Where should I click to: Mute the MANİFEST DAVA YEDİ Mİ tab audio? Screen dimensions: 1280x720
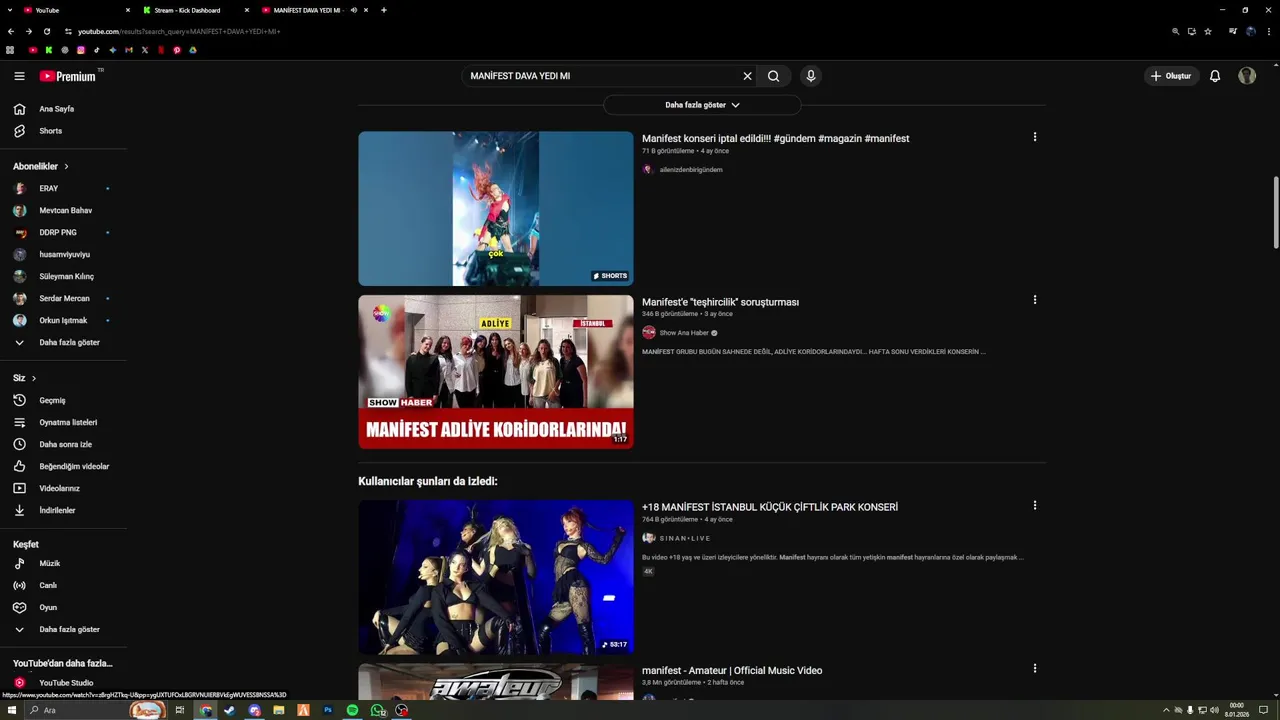pos(354,10)
